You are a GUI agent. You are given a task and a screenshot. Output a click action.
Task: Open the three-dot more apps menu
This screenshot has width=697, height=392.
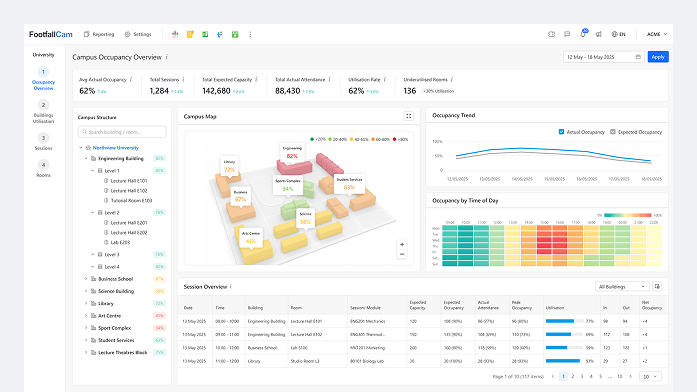point(250,34)
